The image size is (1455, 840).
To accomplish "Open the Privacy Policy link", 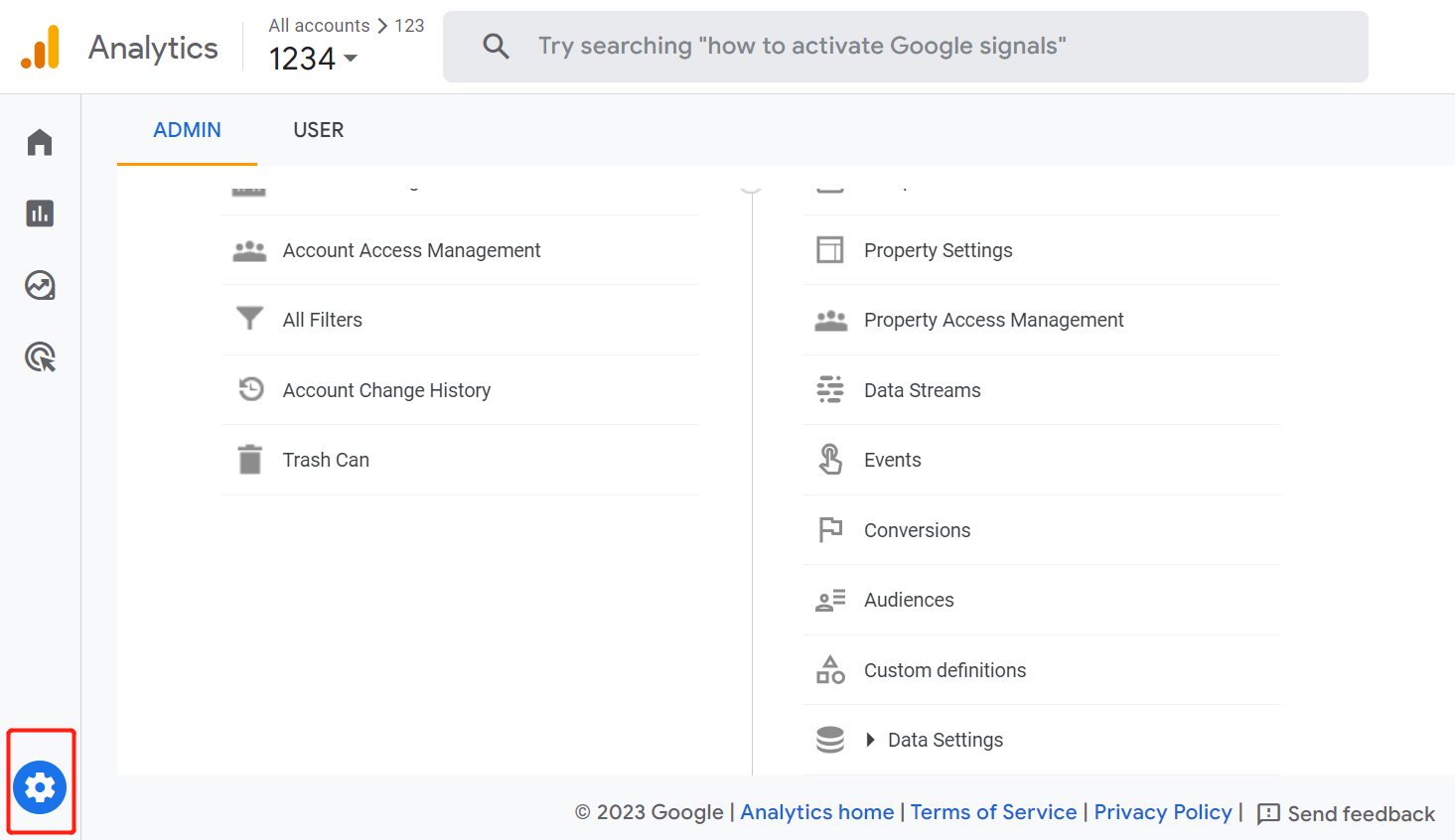I will (1162, 812).
